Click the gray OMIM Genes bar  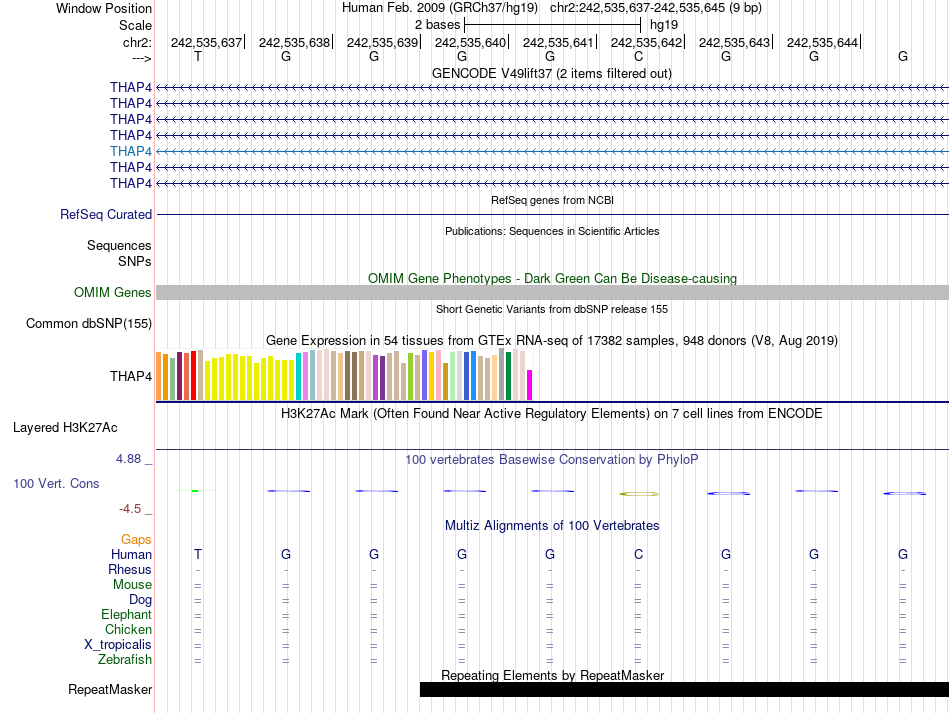click(552, 292)
